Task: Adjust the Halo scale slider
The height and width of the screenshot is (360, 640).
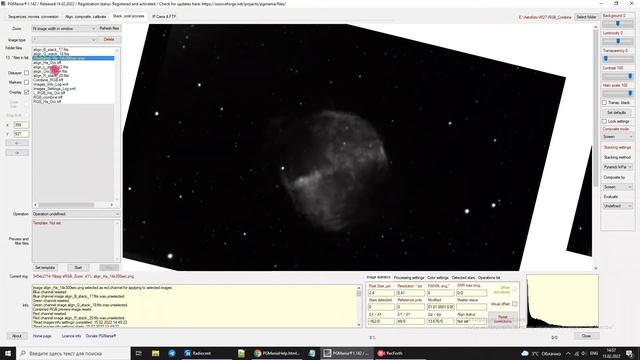Action: click(618, 93)
